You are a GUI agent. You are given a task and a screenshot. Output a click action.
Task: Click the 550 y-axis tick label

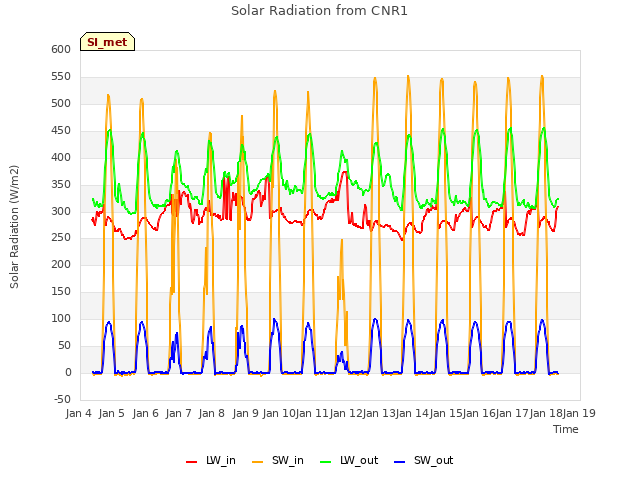click(61, 76)
